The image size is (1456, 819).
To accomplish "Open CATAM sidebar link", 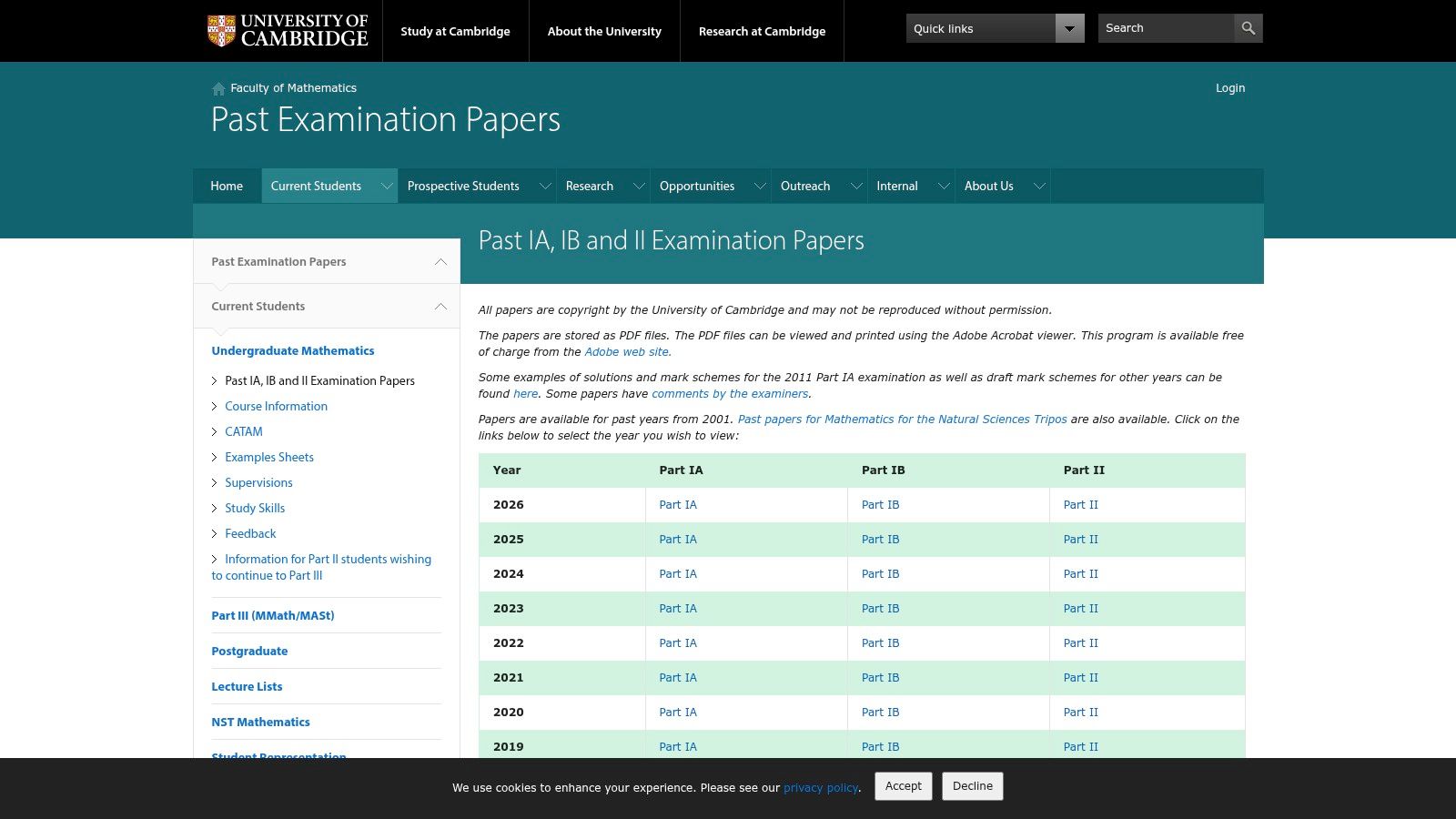I will click(244, 431).
